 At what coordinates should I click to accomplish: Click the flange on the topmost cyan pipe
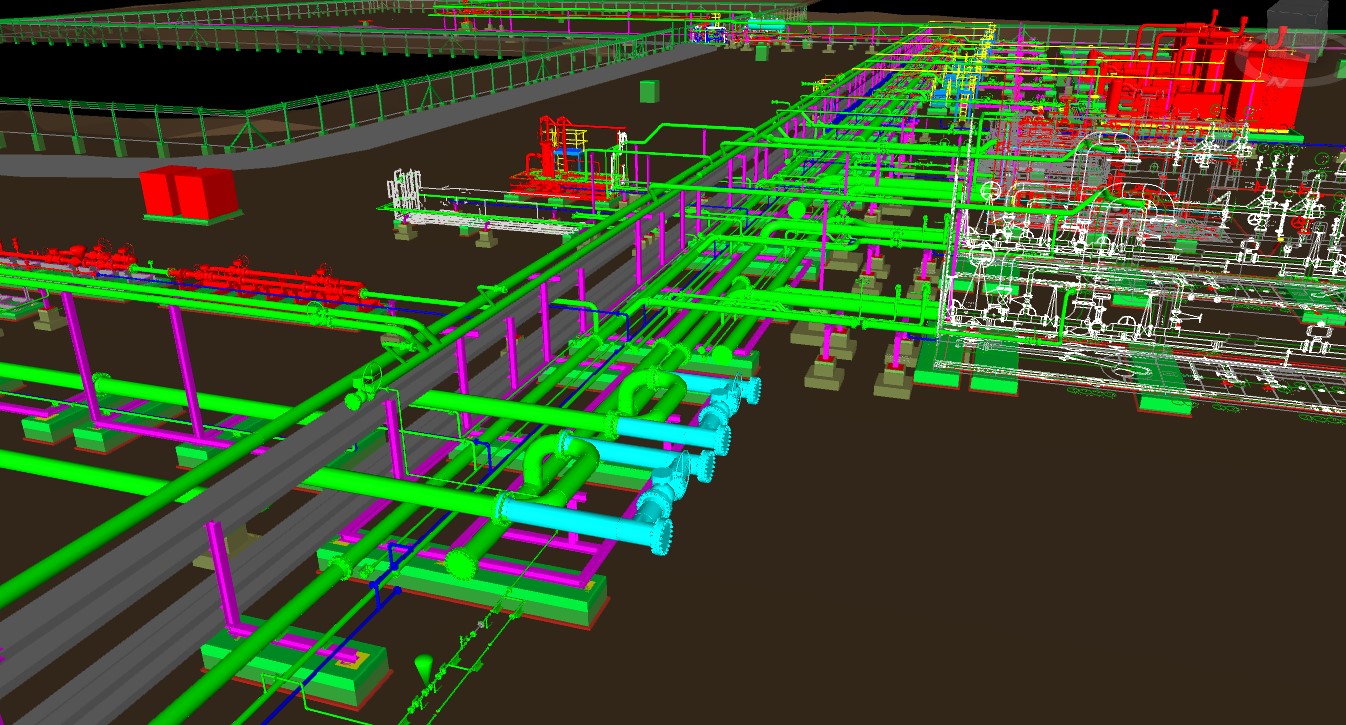point(745,392)
